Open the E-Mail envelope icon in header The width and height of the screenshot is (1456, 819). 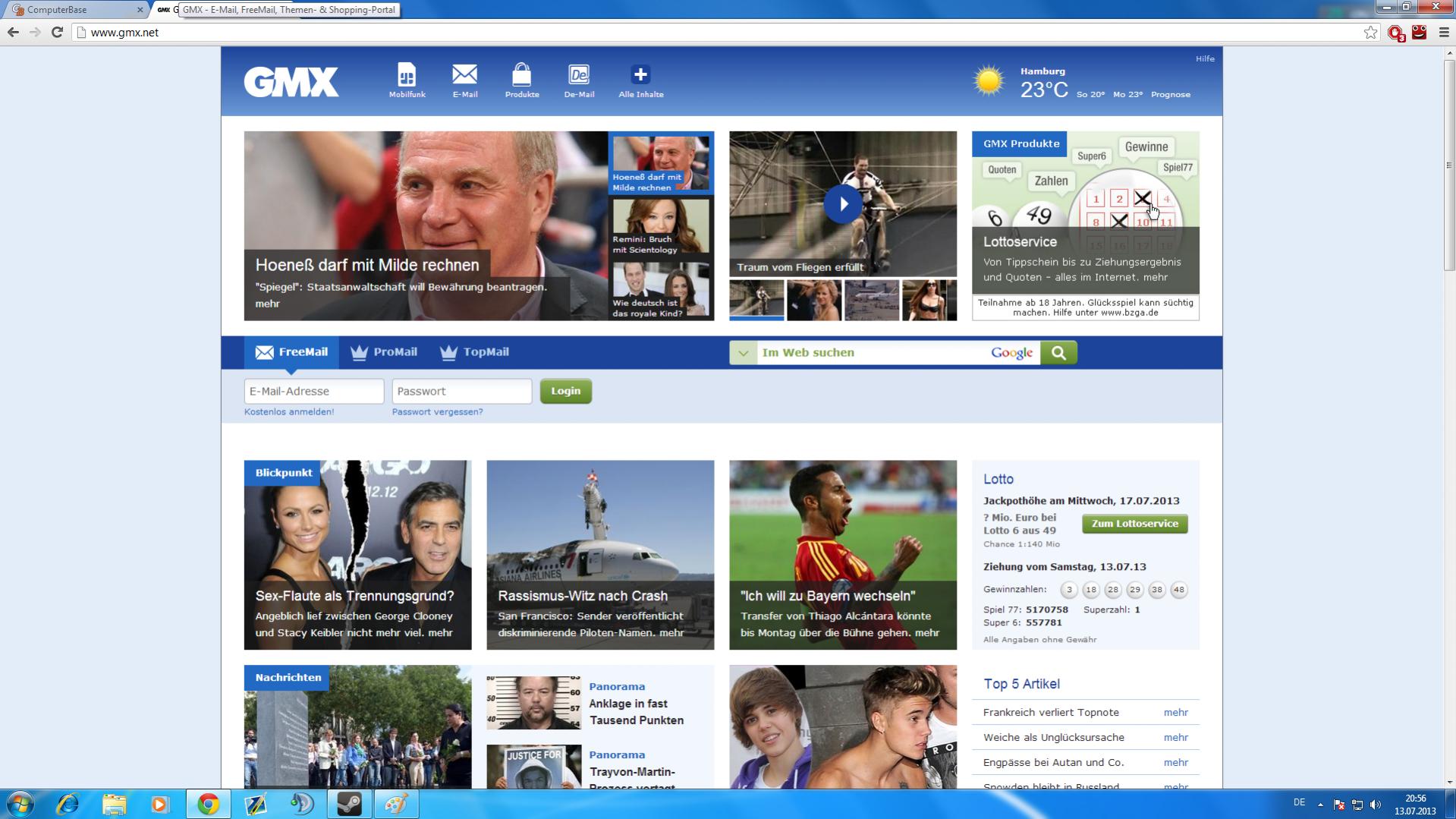point(464,80)
